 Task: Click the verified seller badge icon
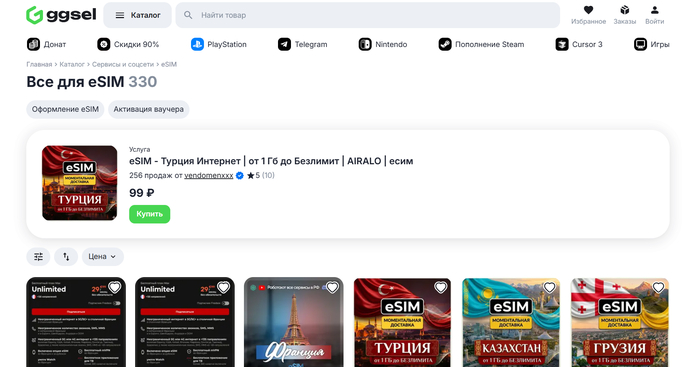pyautogui.click(x=240, y=175)
